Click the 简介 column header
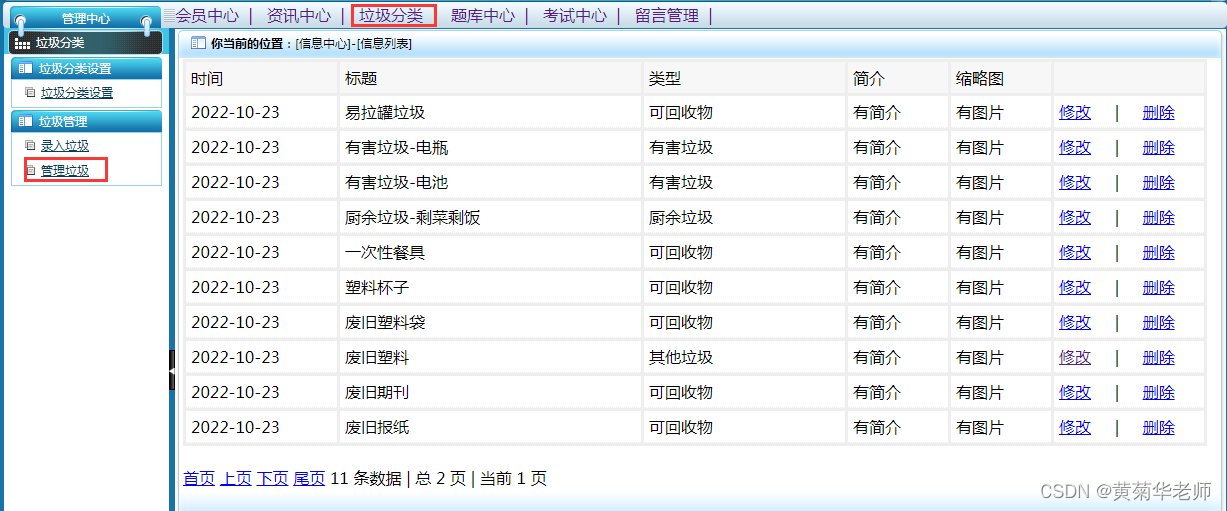1227x511 pixels. [x=898, y=79]
